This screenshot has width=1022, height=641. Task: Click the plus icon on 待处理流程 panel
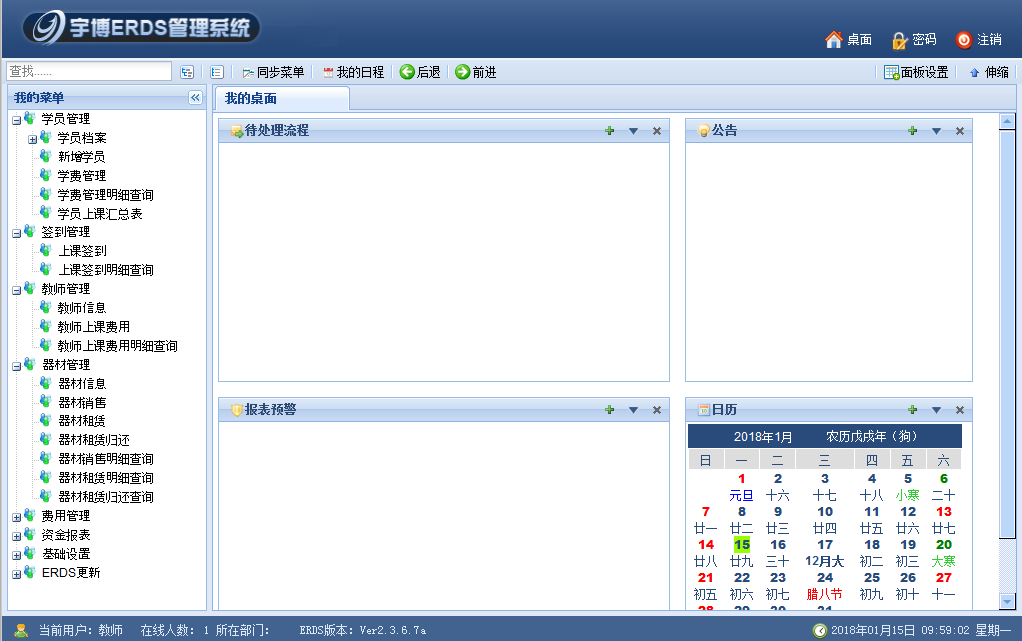coord(609,131)
